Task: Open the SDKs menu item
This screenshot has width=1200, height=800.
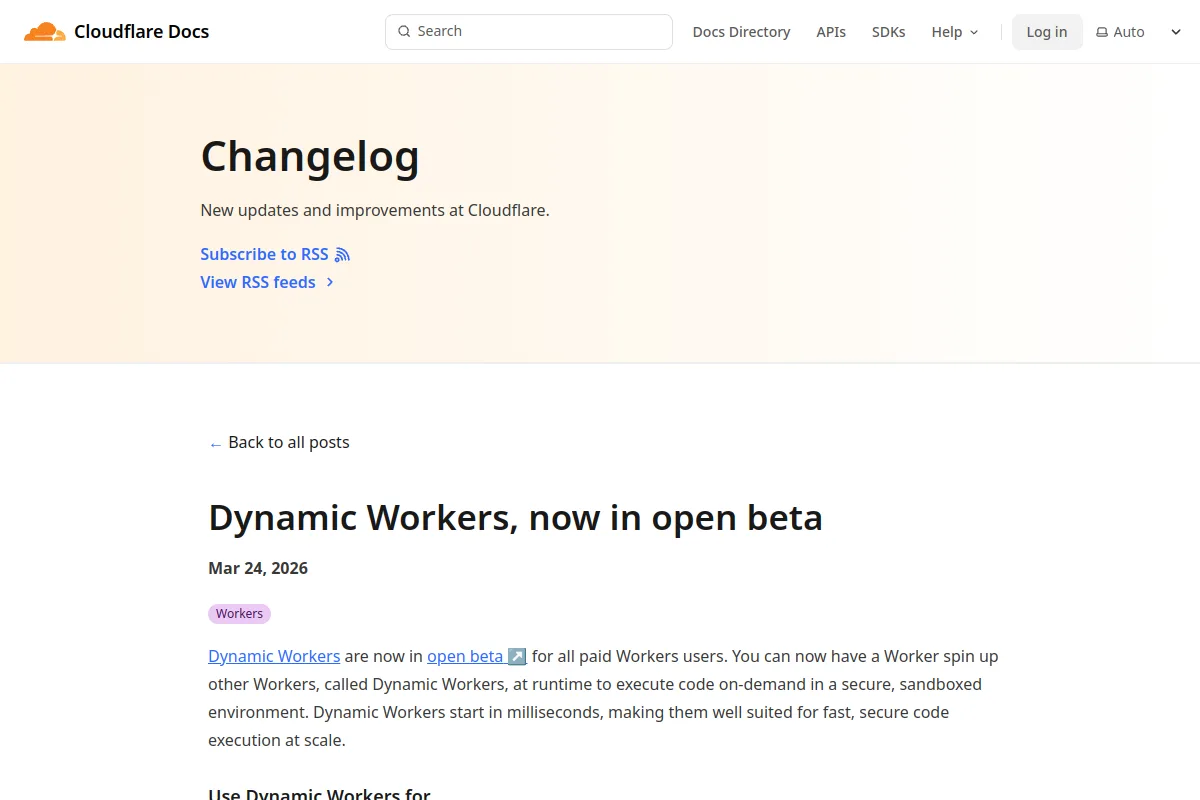Action: click(888, 32)
